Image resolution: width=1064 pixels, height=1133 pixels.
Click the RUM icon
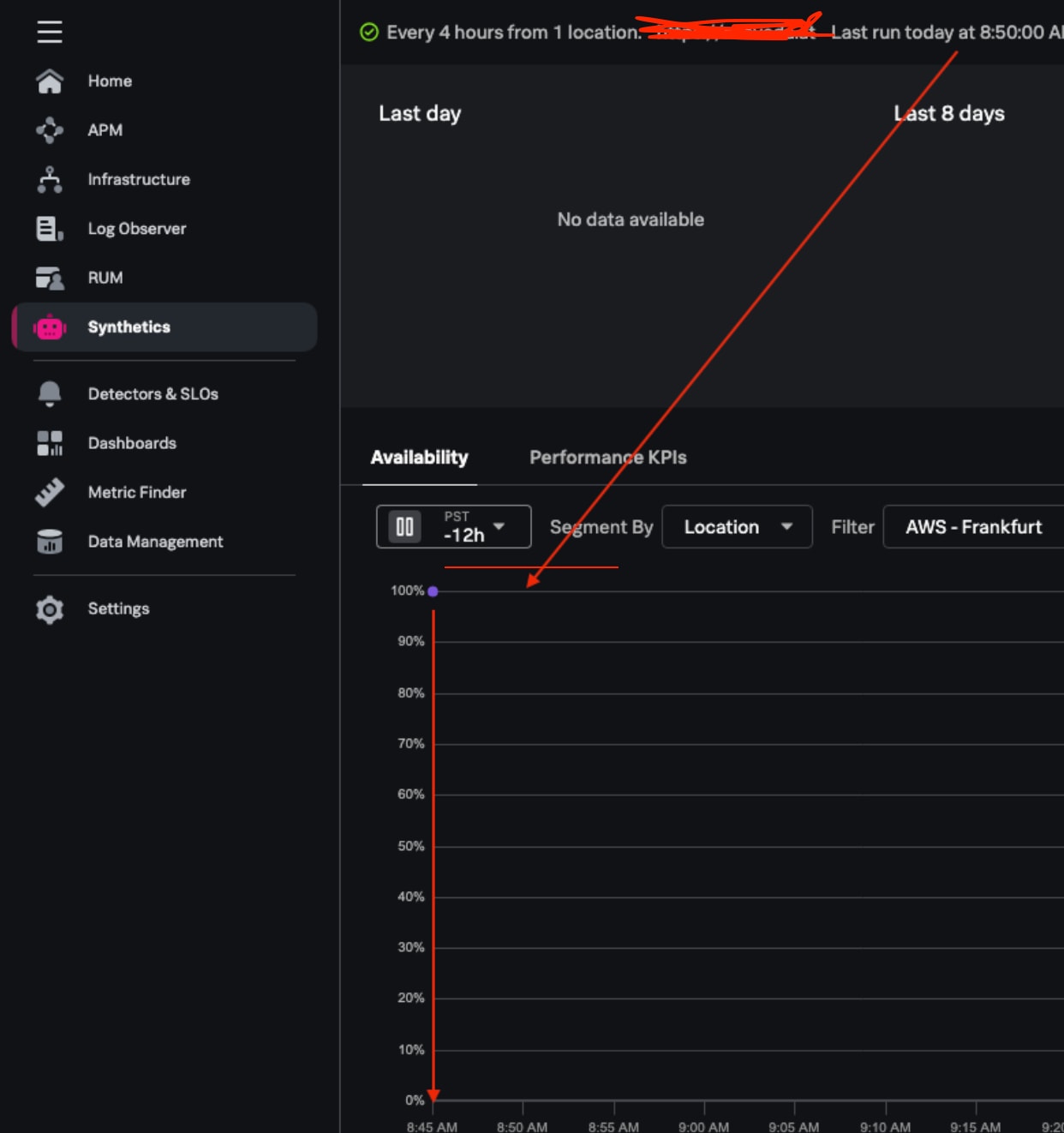50,278
